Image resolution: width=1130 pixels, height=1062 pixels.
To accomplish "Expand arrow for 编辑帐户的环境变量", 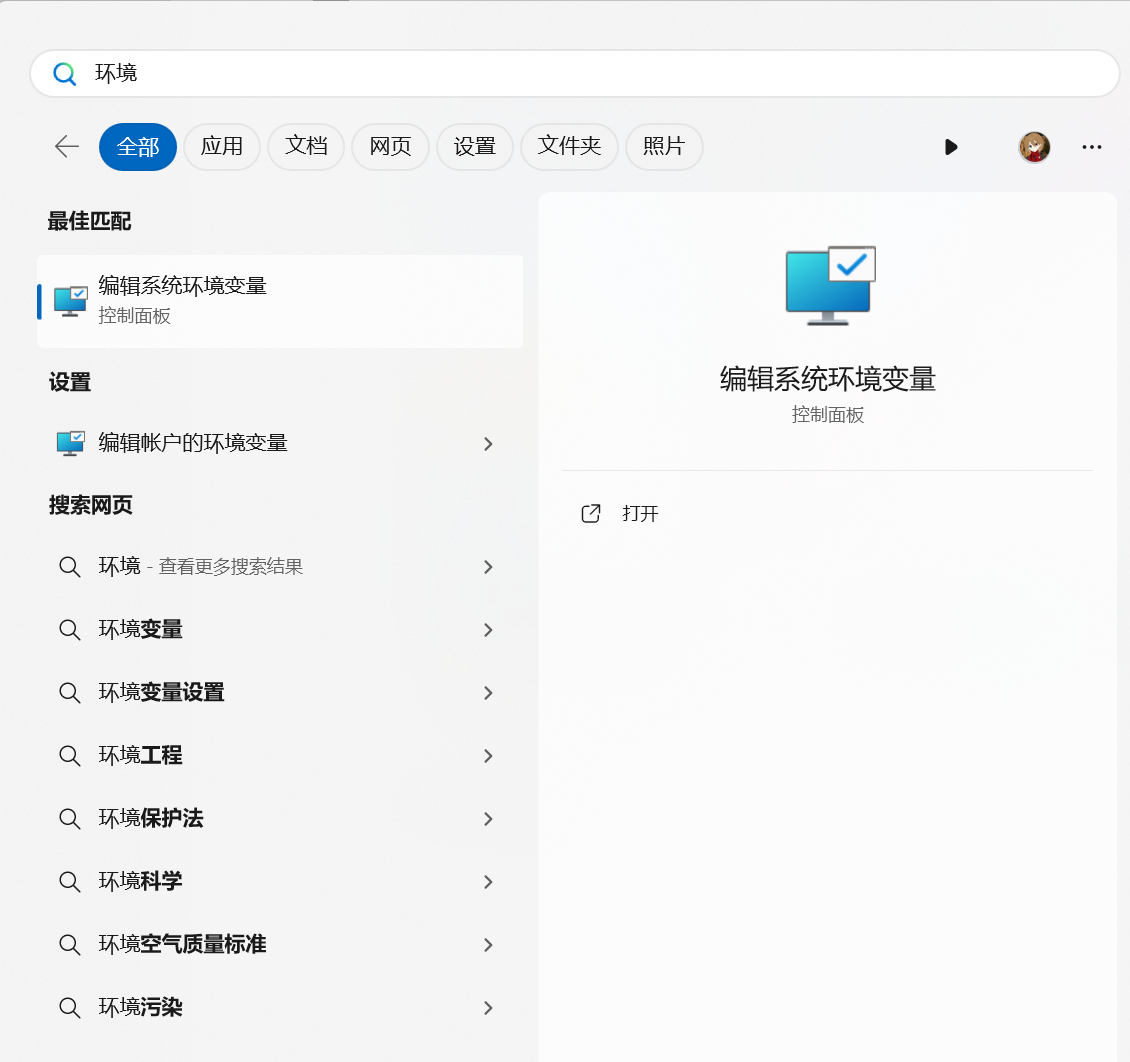I will 489,444.
